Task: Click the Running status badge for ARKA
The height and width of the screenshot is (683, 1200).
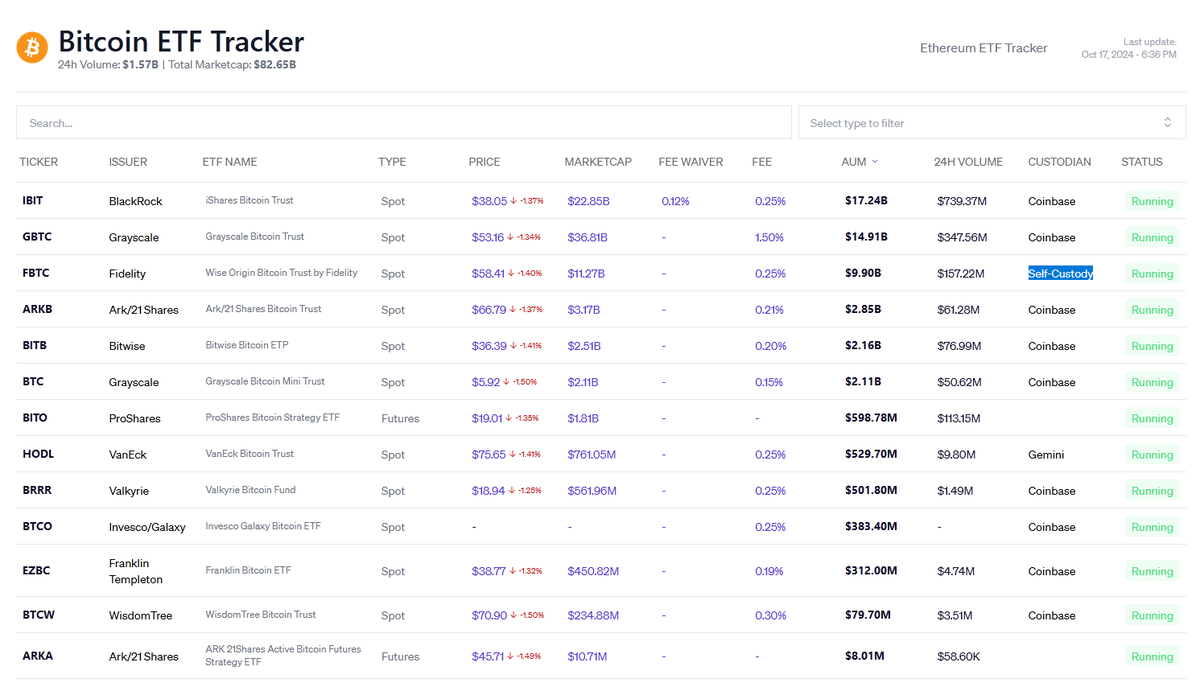Action: click(1152, 657)
